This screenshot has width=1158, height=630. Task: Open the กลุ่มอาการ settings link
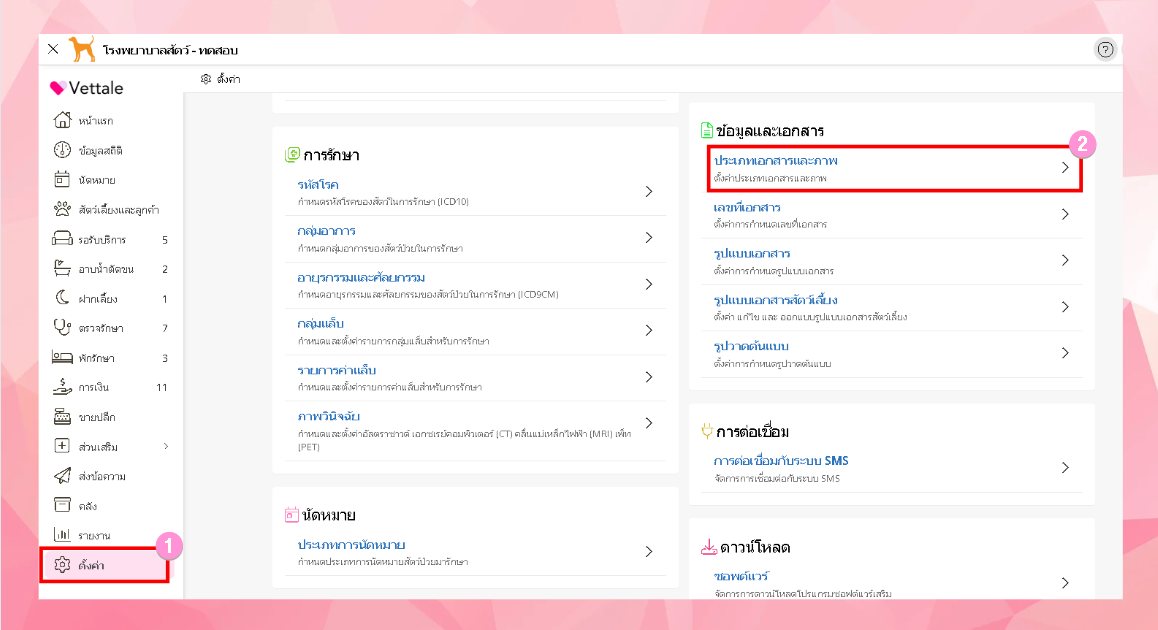coord(327,231)
